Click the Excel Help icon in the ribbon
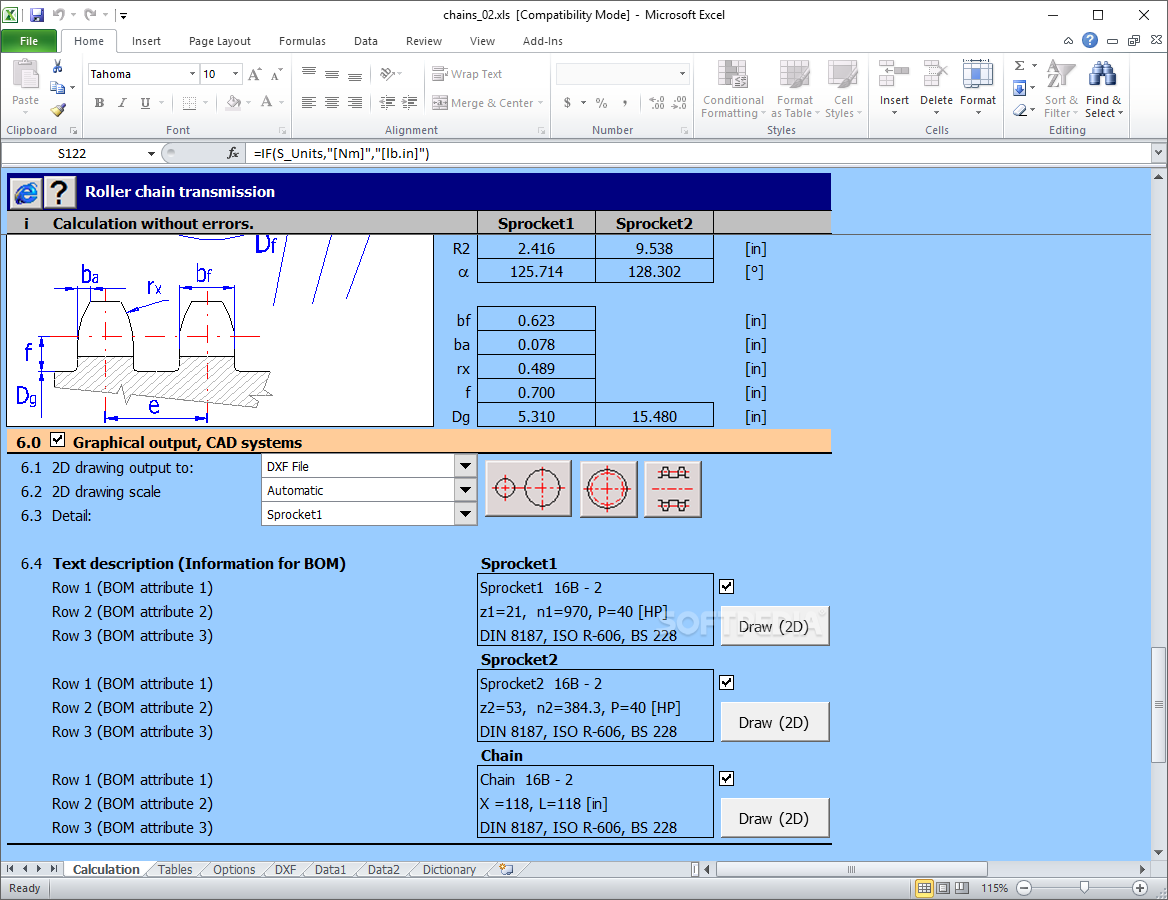 (x=1090, y=40)
